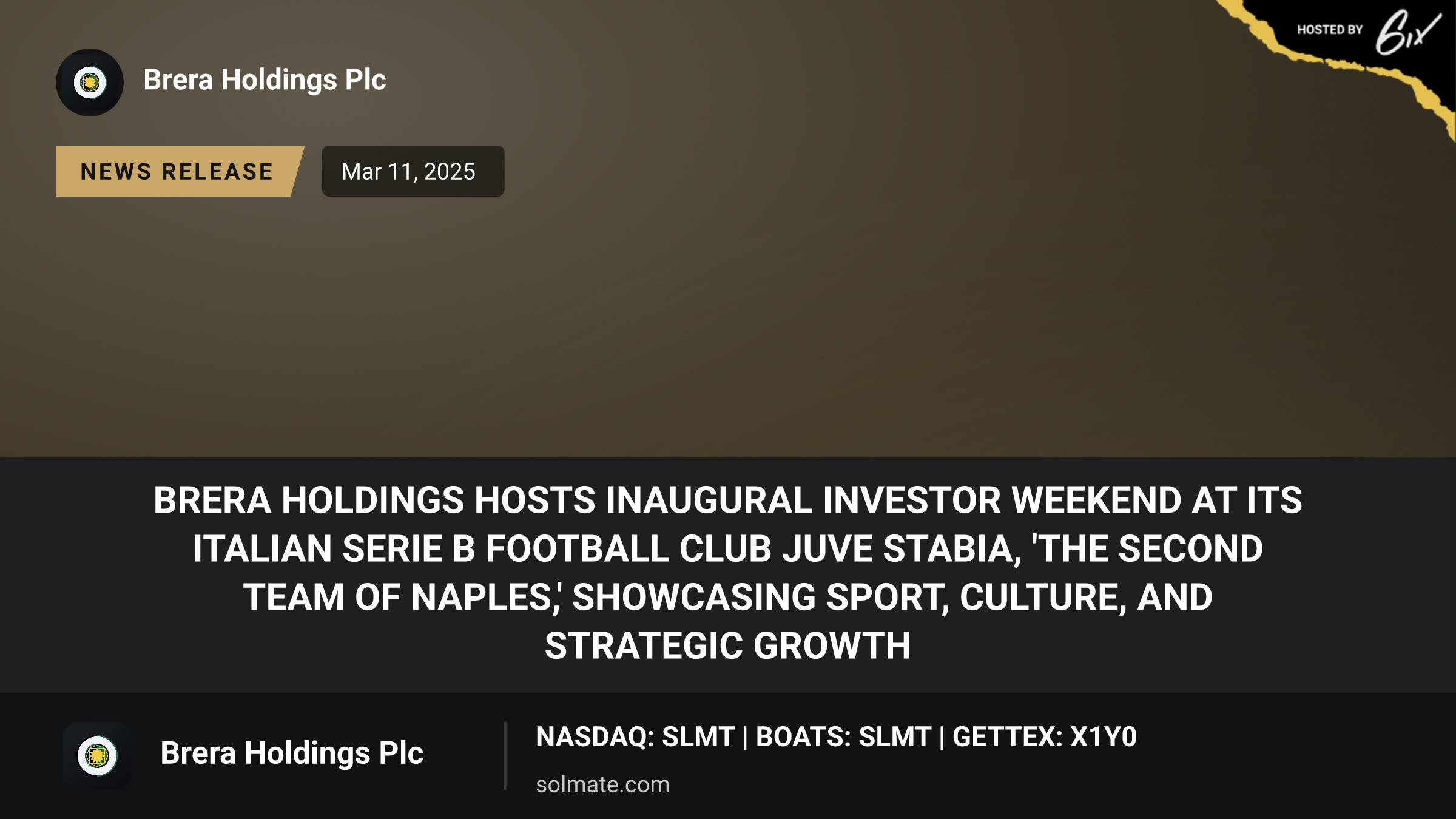1456x819 pixels.
Task: Click the Mar 11, 2025 date badge
Action: click(x=413, y=171)
